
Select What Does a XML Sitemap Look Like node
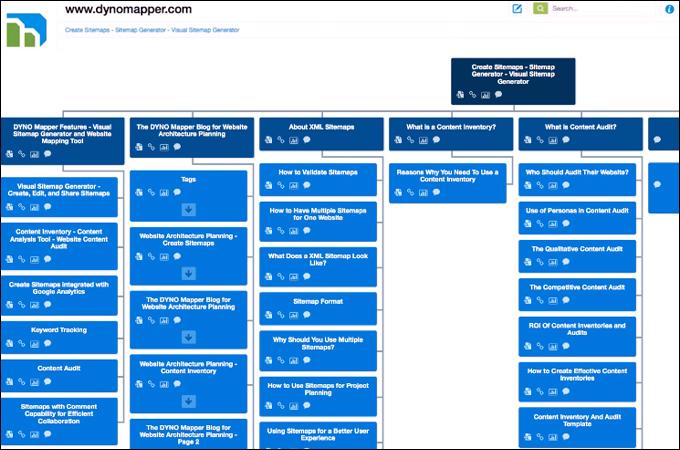point(318,267)
